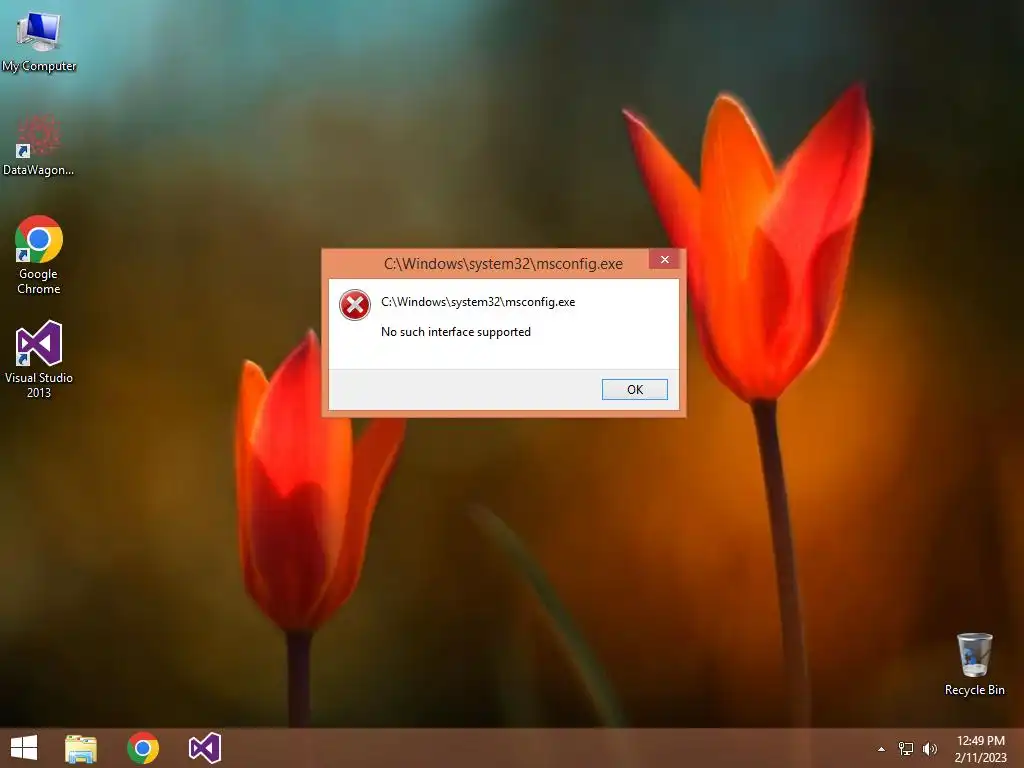Click the red error icon in dialog
Screen dimensions: 1024x768
click(355, 305)
